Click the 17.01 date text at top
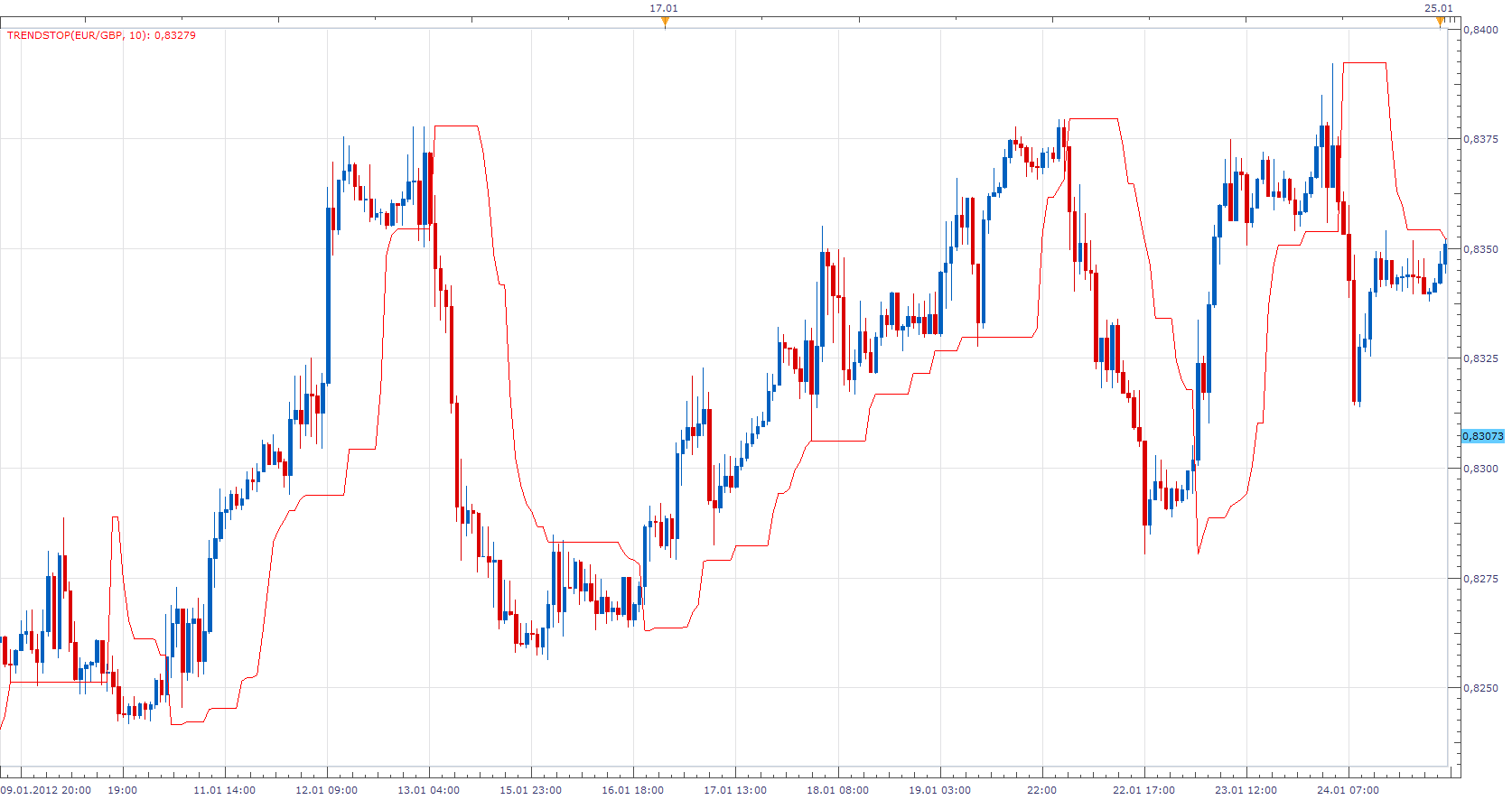 pyautogui.click(x=664, y=8)
